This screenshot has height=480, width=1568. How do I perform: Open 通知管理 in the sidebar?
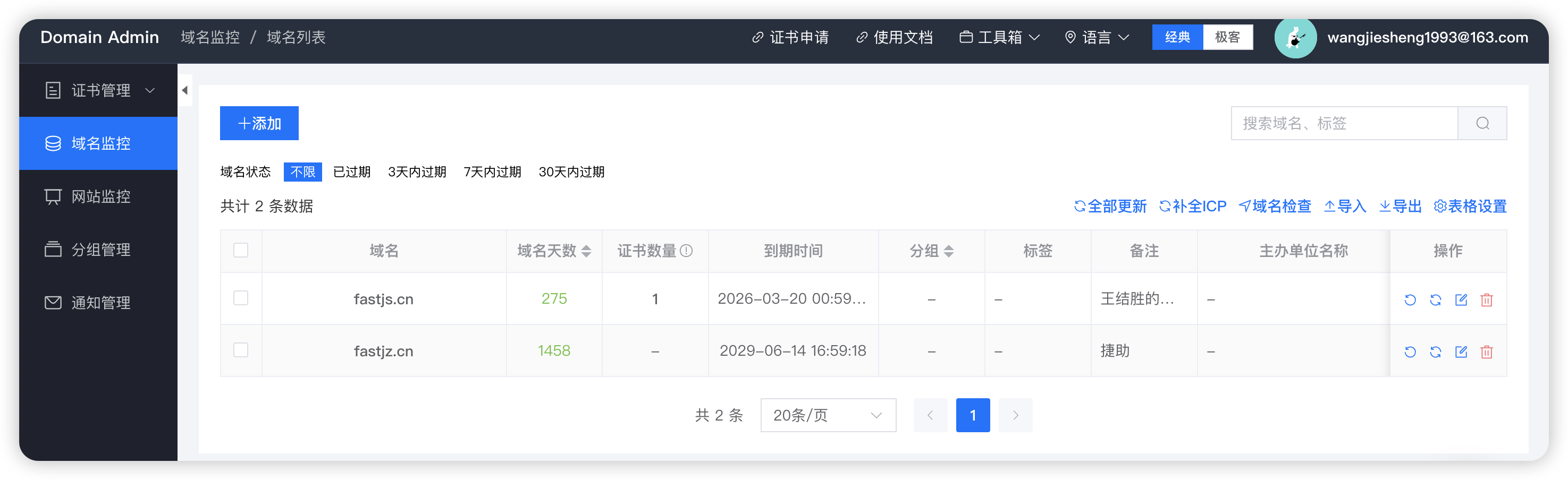point(99,302)
